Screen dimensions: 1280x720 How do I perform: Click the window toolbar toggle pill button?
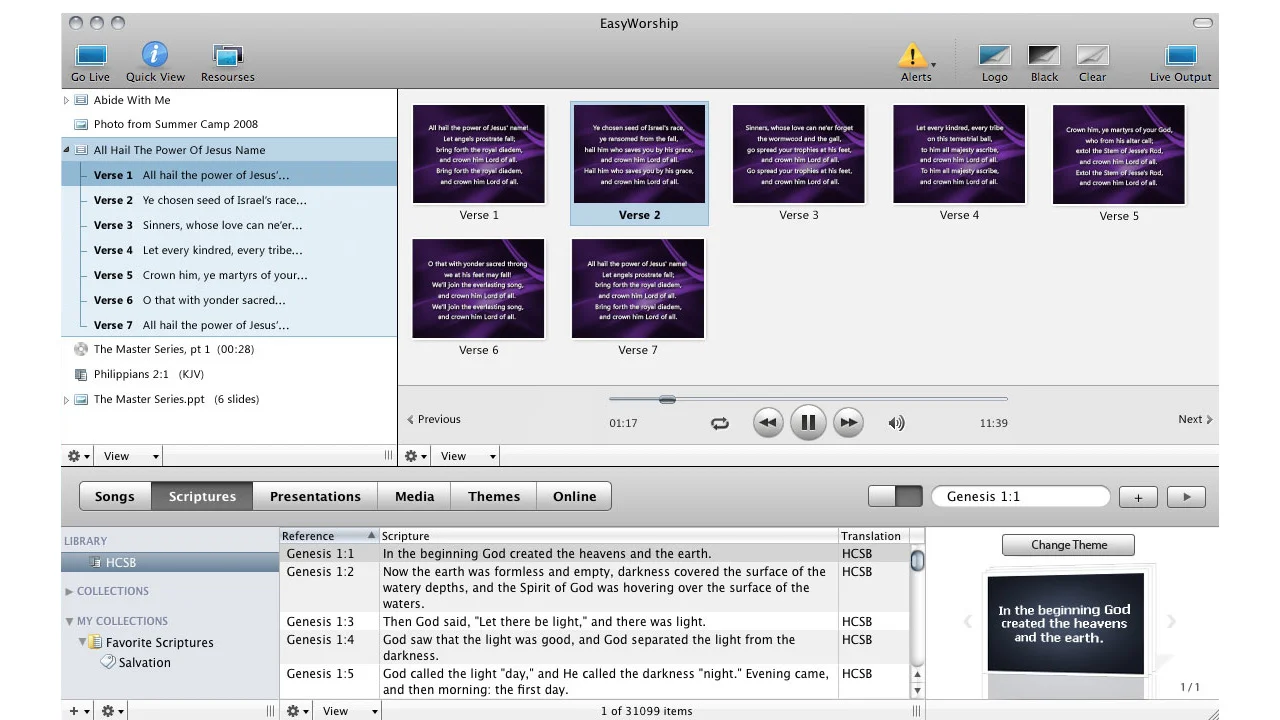pyautogui.click(x=1204, y=22)
